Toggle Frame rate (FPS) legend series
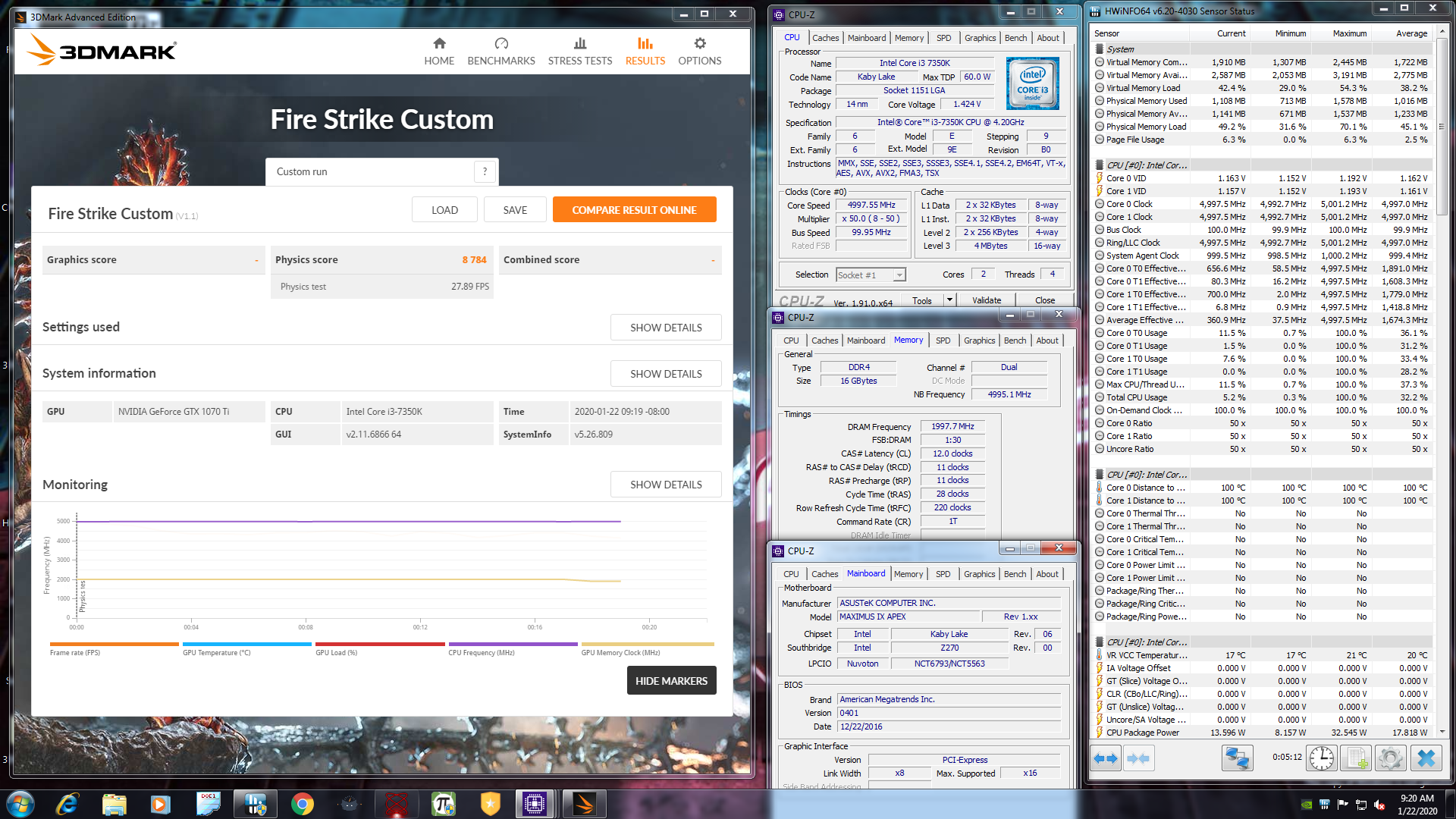This screenshot has width=1456, height=819. (x=114, y=648)
